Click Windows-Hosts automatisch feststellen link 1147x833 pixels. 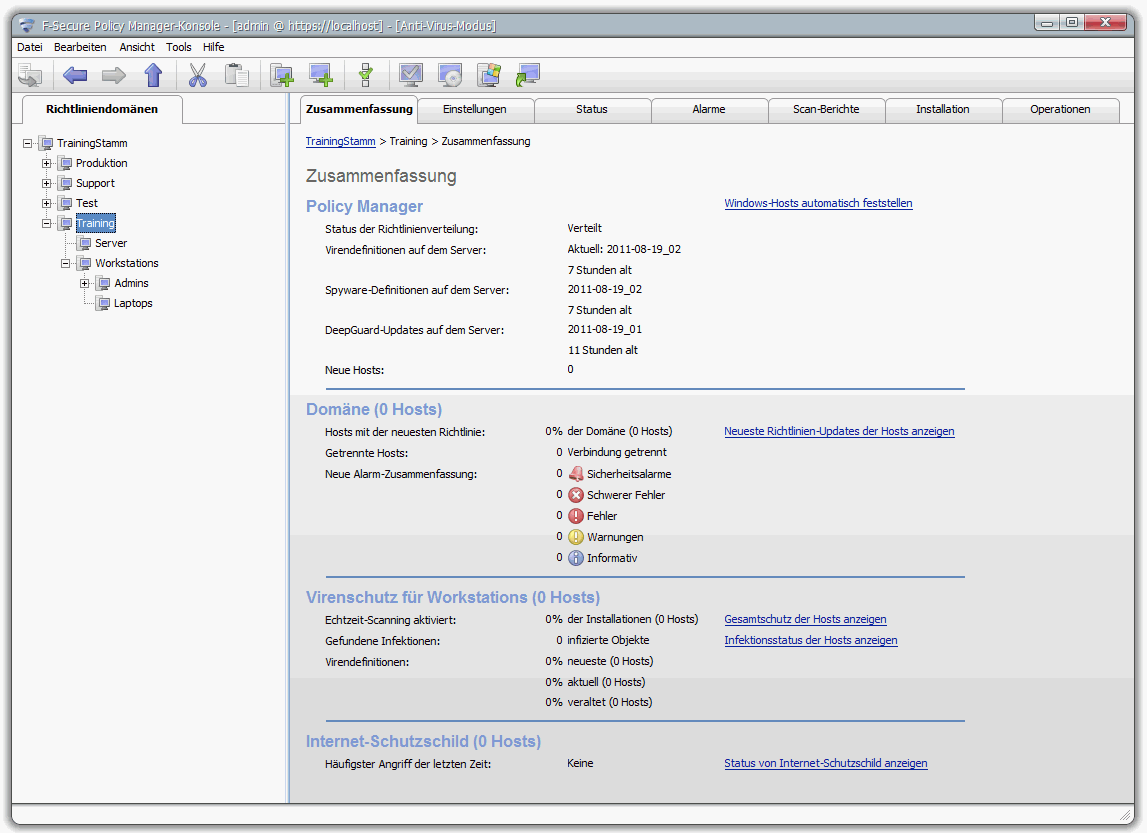(819, 203)
